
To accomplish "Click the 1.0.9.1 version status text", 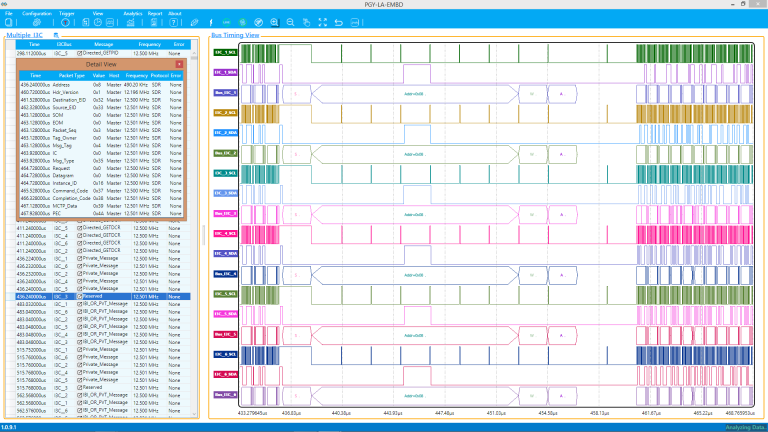I will 9,428.
